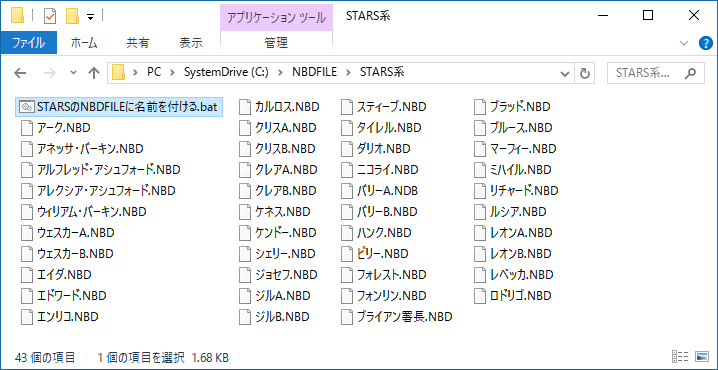Click the search magnifier icon
Image resolution: width=718 pixels, height=370 pixels.
pos(690,73)
